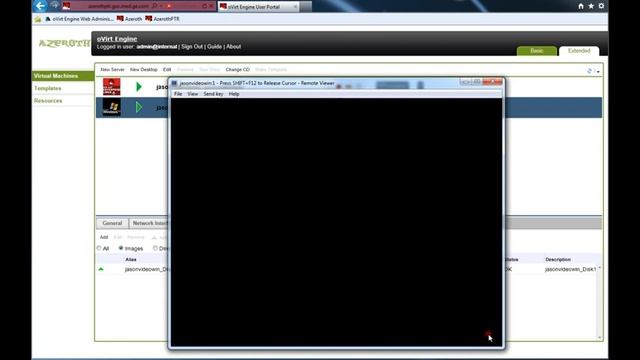The height and width of the screenshot is (360, 640).
Task: Click the Change CD toolbar button
Action: (238, 69)
